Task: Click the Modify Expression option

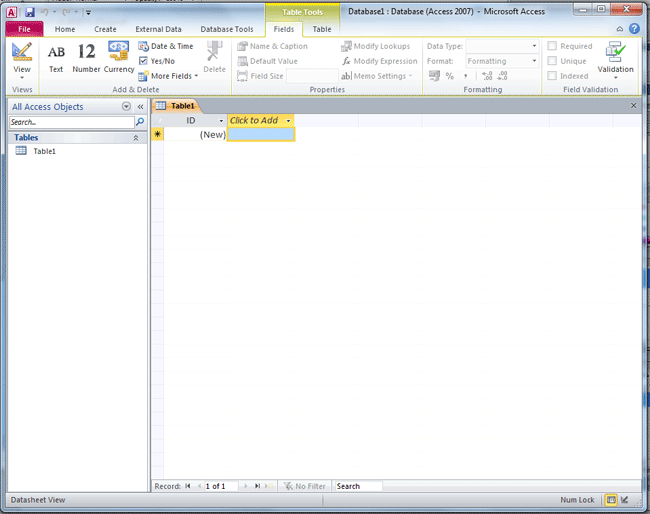Action: point(379,61)
